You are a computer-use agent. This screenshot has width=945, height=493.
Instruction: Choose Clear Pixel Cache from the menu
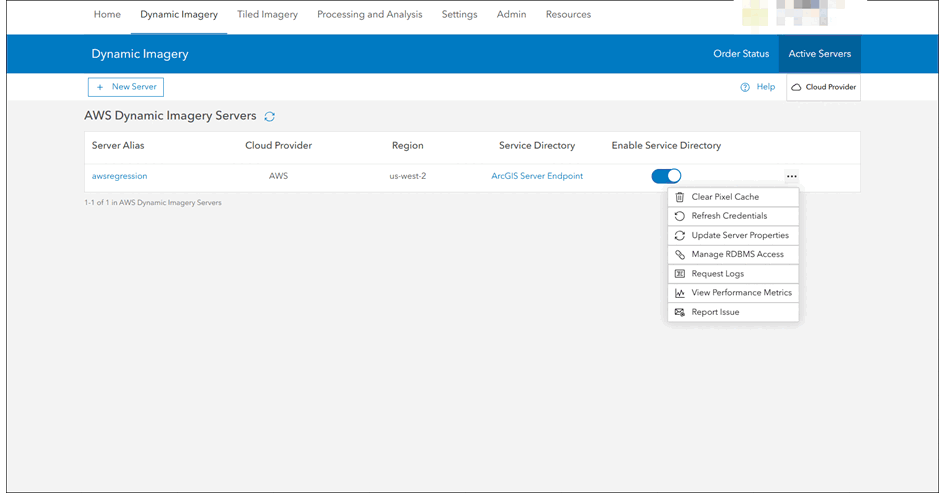click(733, 197)
